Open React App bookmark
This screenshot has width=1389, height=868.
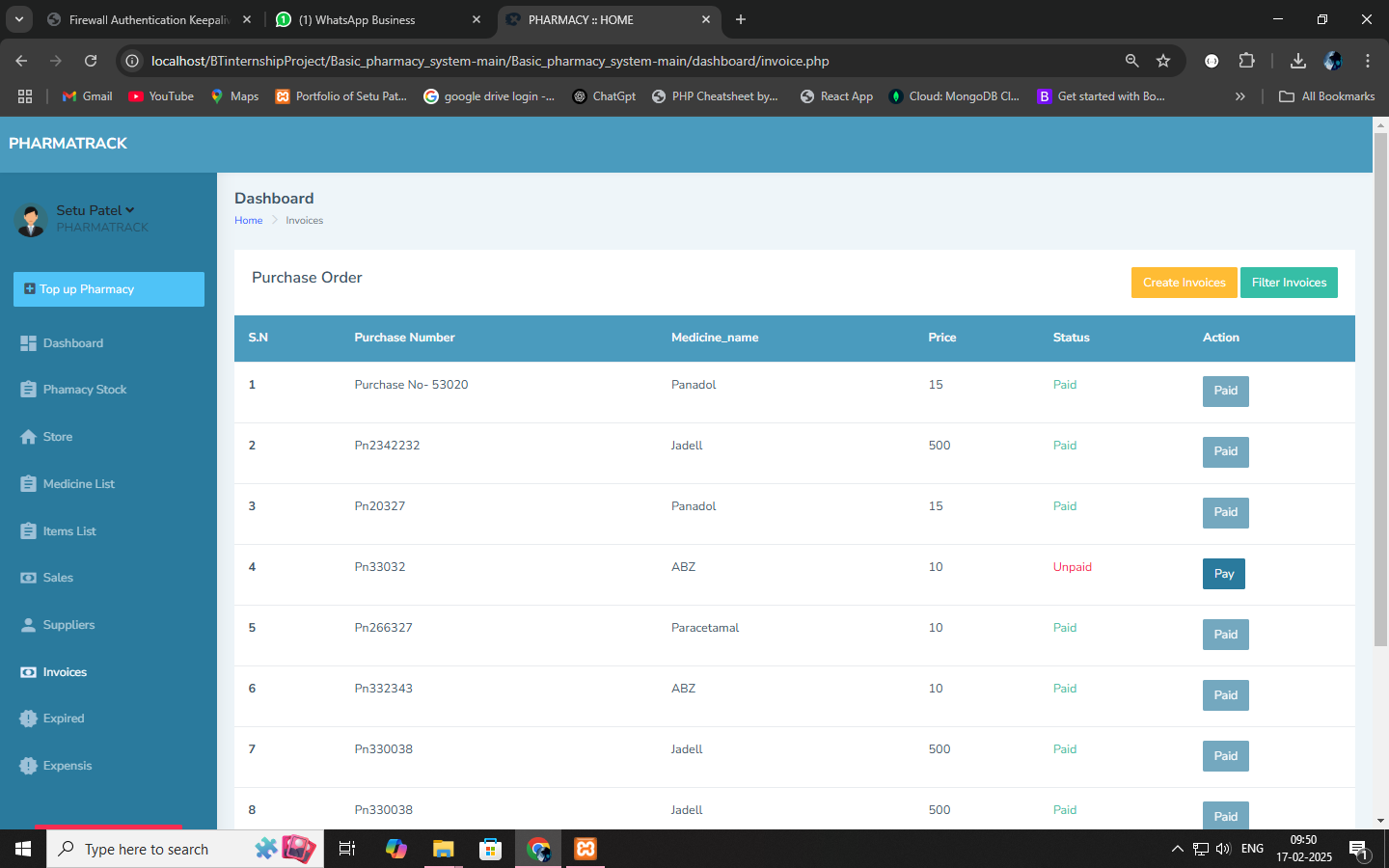coord(836,96)
